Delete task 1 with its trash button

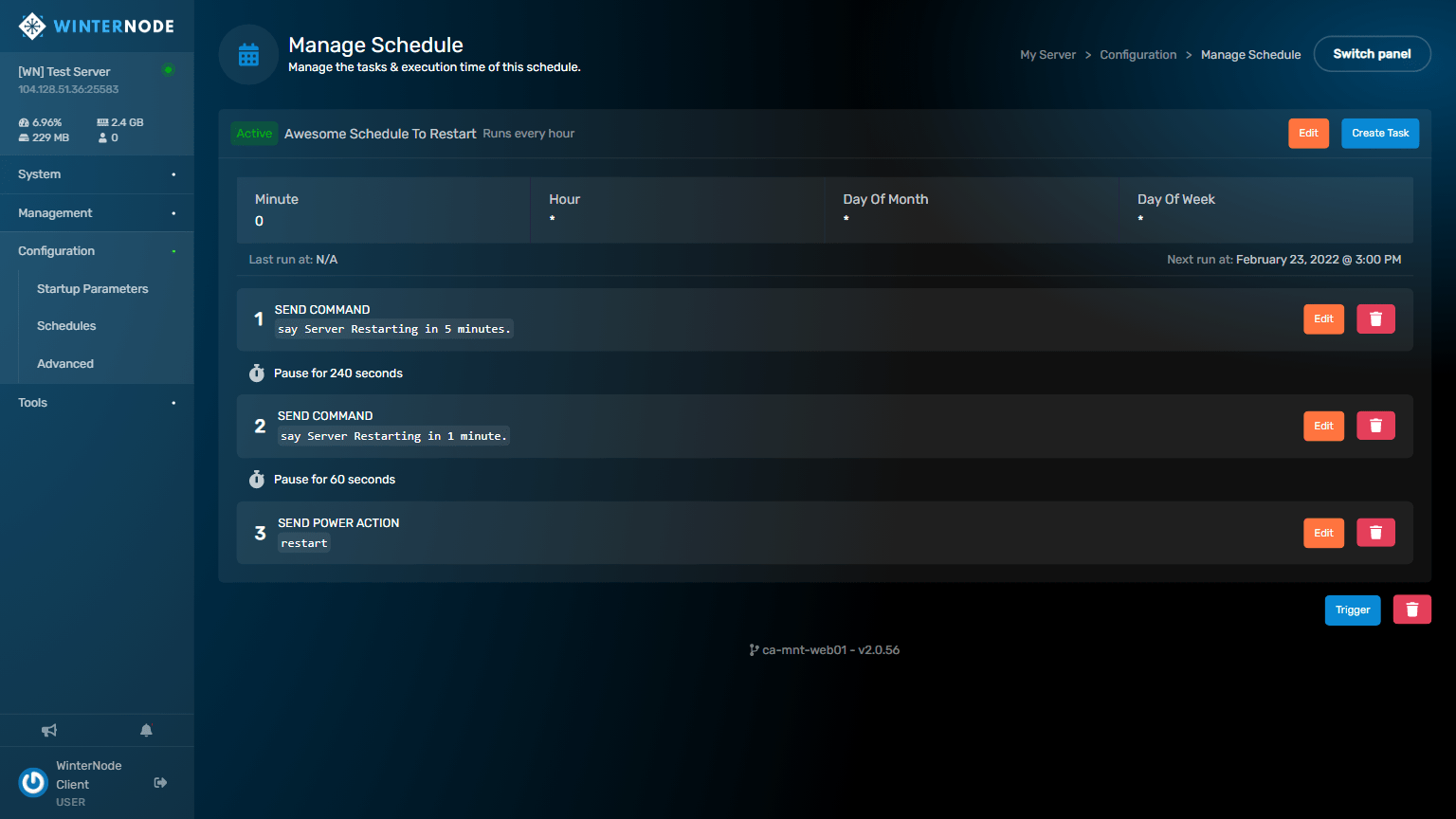1375,318
